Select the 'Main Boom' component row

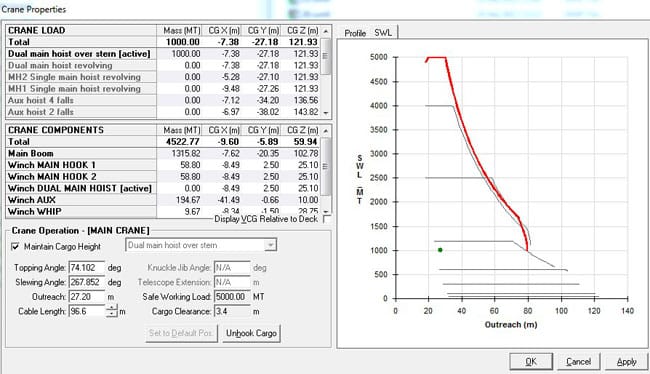point(163,153)
